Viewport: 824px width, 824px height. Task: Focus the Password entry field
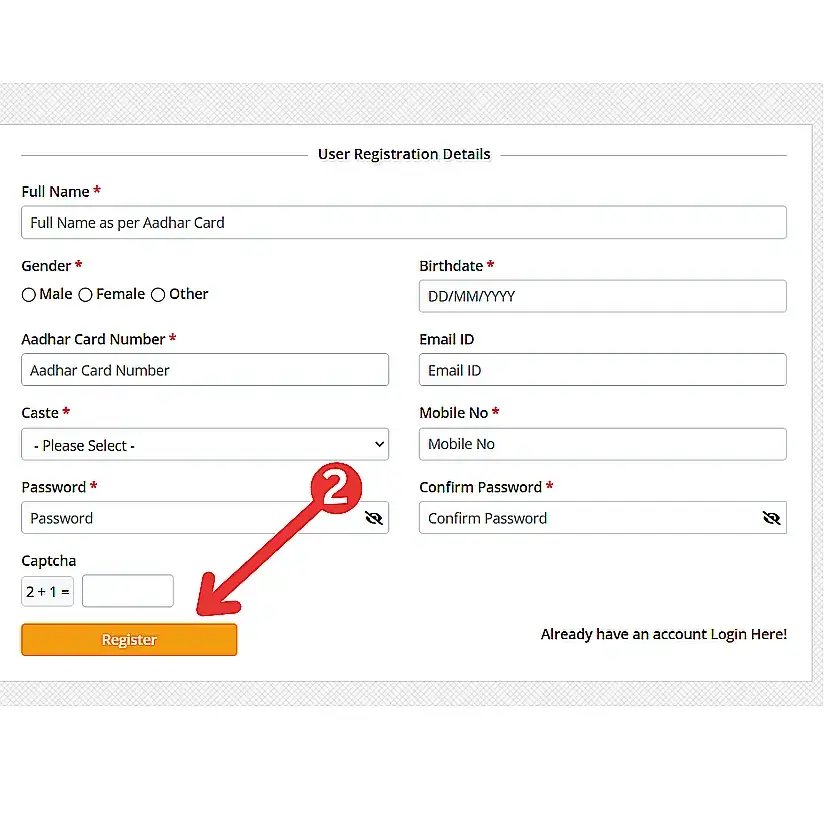[x=180, y=518]
